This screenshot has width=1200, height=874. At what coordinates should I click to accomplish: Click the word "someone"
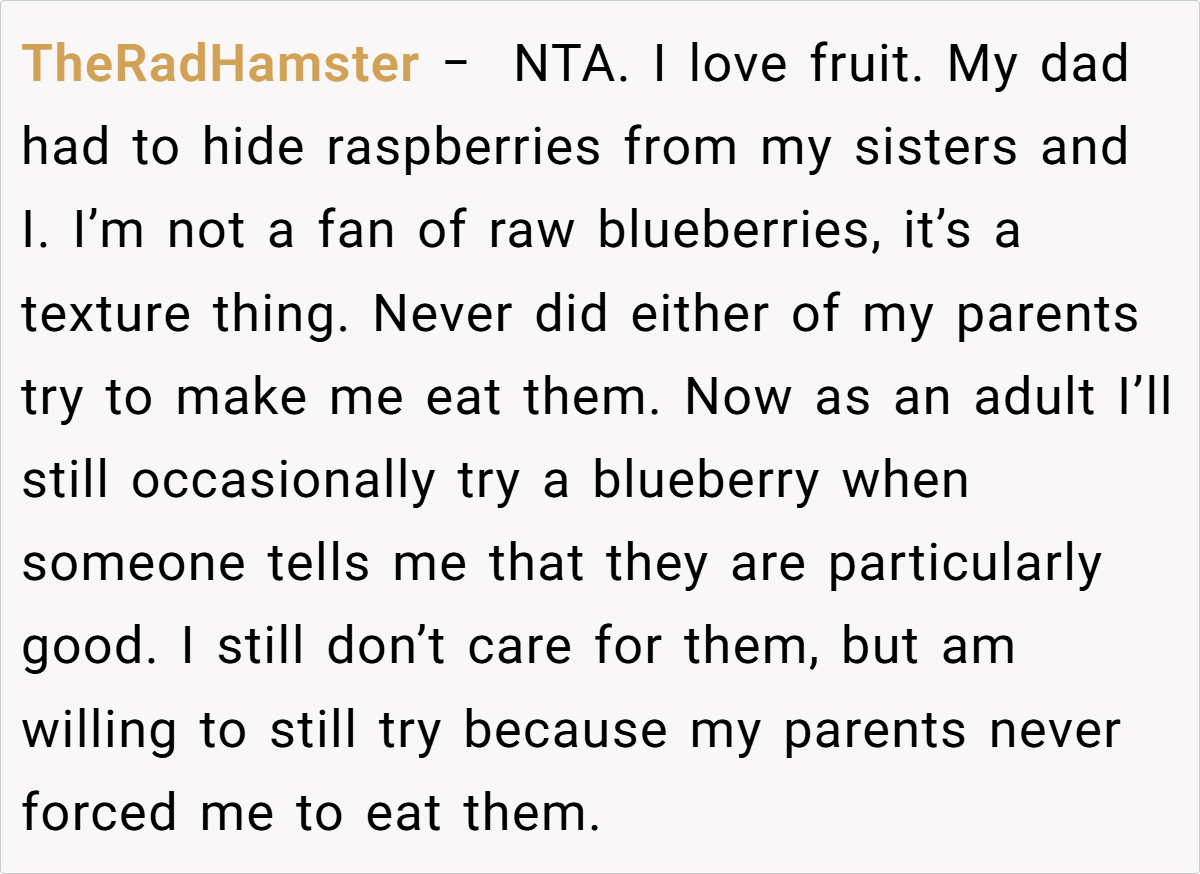coord(134,564)
